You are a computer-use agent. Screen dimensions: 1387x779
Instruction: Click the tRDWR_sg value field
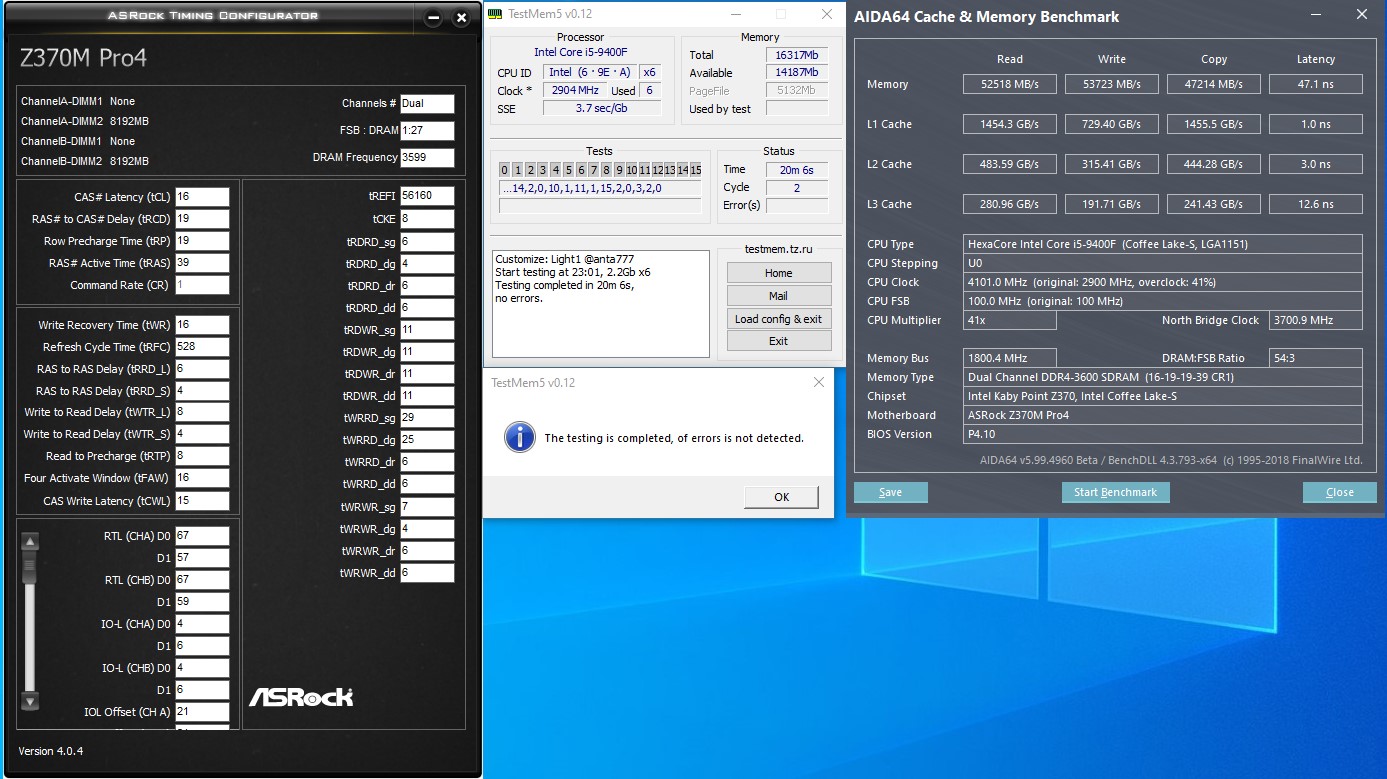(427, 329)
